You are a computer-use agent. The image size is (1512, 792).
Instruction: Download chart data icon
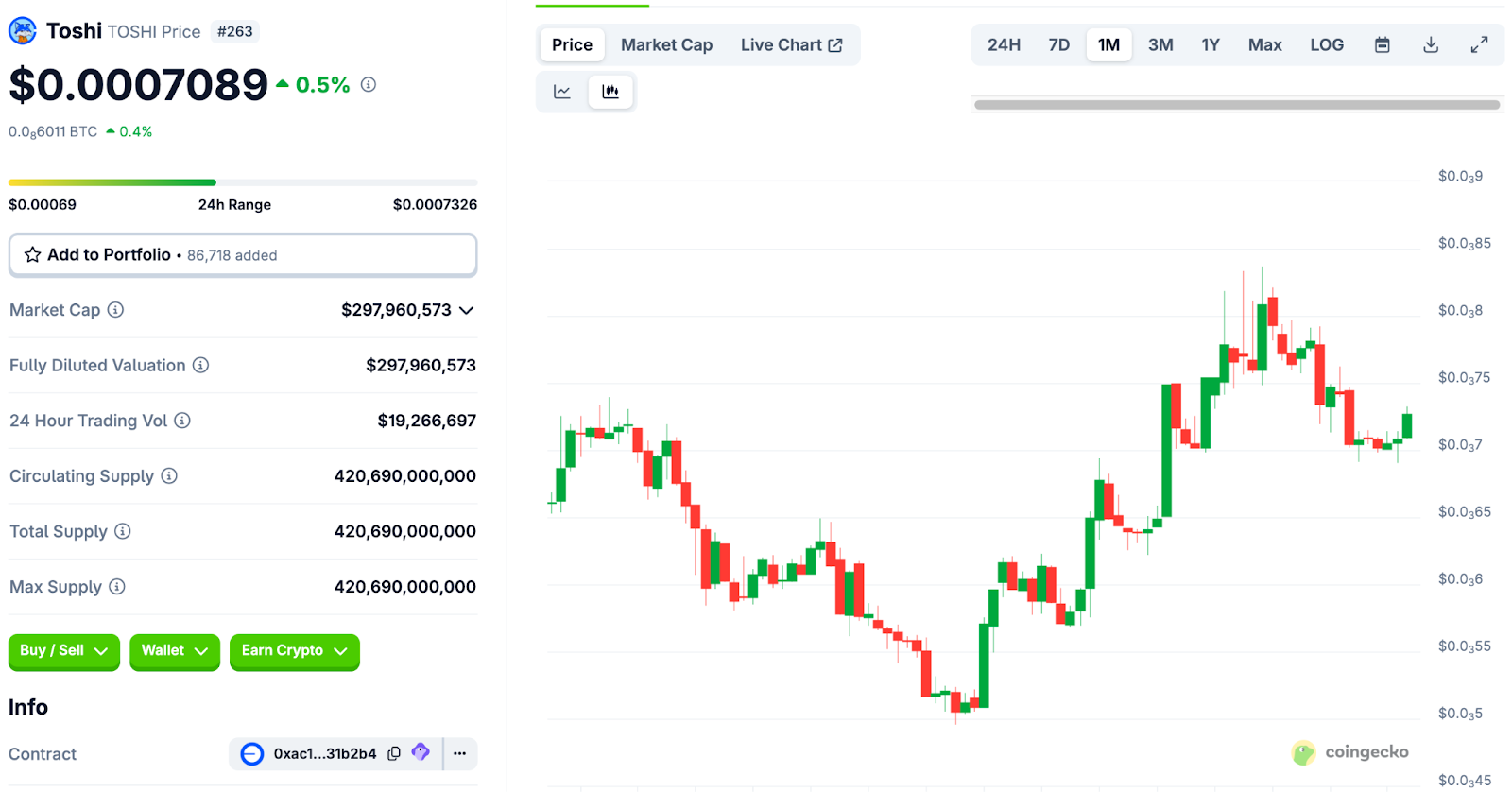(x=1431, y=44)
